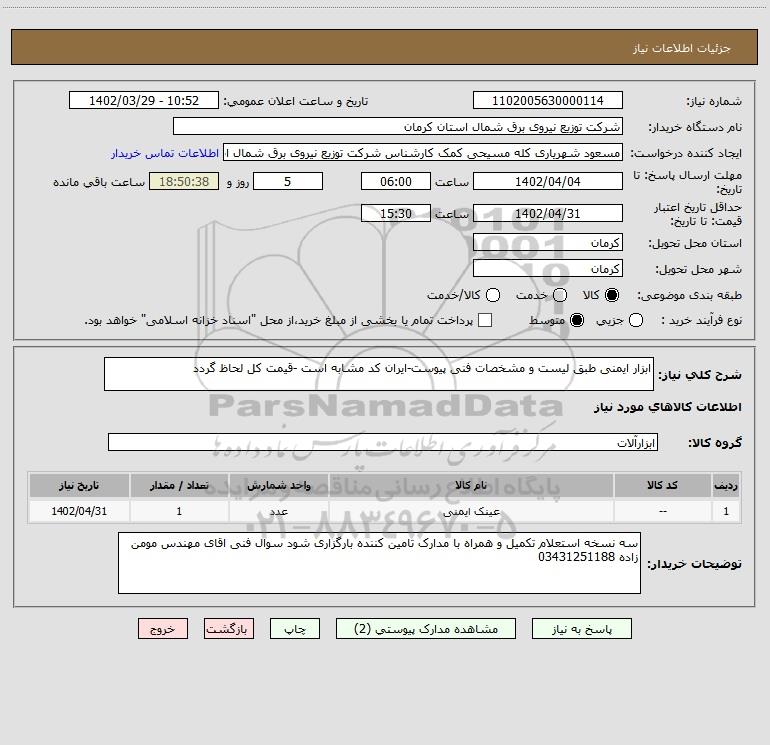
Task: Click the شماره نیاز number field
Action: [547, 101]
